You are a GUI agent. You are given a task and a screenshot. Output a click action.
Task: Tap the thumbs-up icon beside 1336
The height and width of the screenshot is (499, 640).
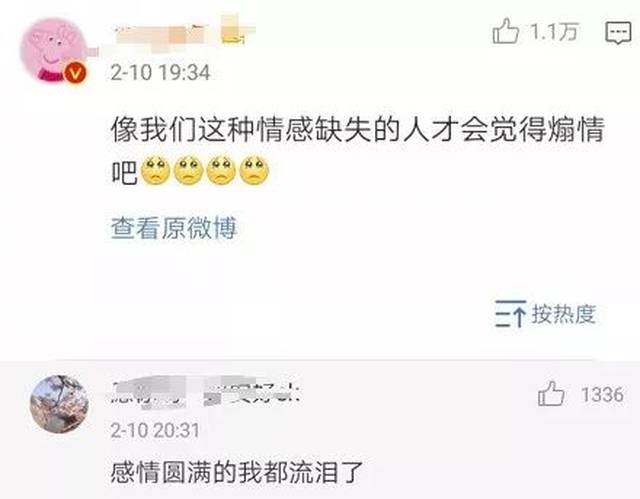click(551, 394)
